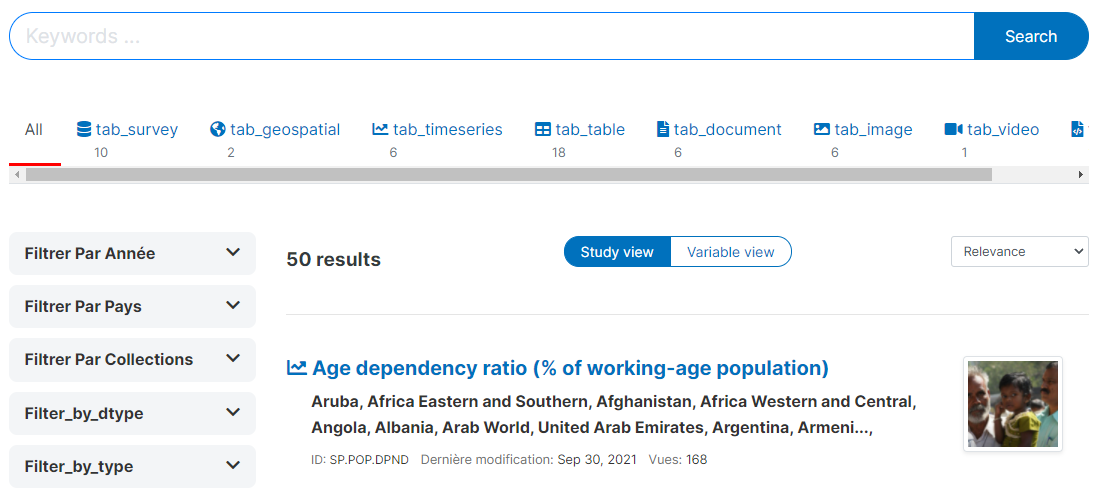Select the All tab
Screen dimensions: 1098x502
coord(34,130)
